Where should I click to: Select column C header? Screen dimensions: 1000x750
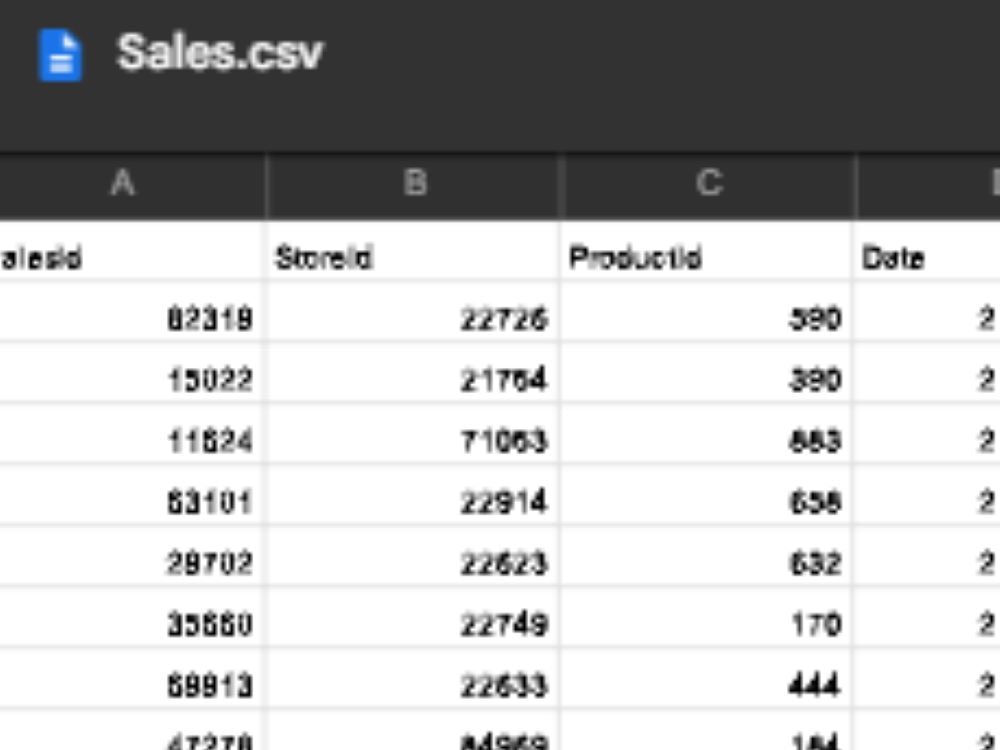click(710, 183)
